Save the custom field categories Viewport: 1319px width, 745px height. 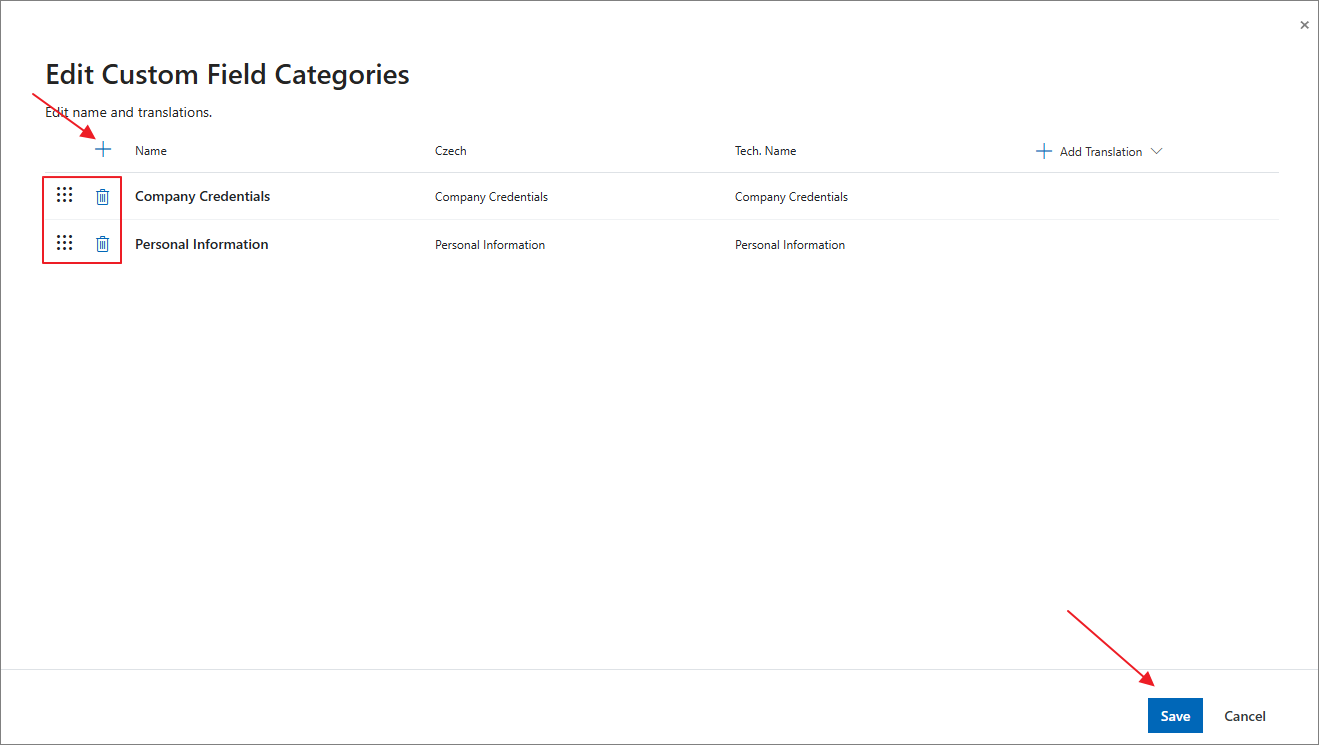[x=1175, y=716]
